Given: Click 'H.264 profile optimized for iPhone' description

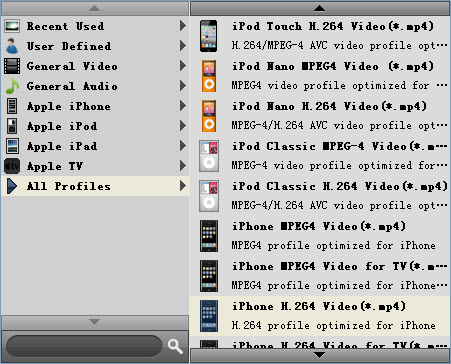Looking at the screenshot, I should [333, 325].
